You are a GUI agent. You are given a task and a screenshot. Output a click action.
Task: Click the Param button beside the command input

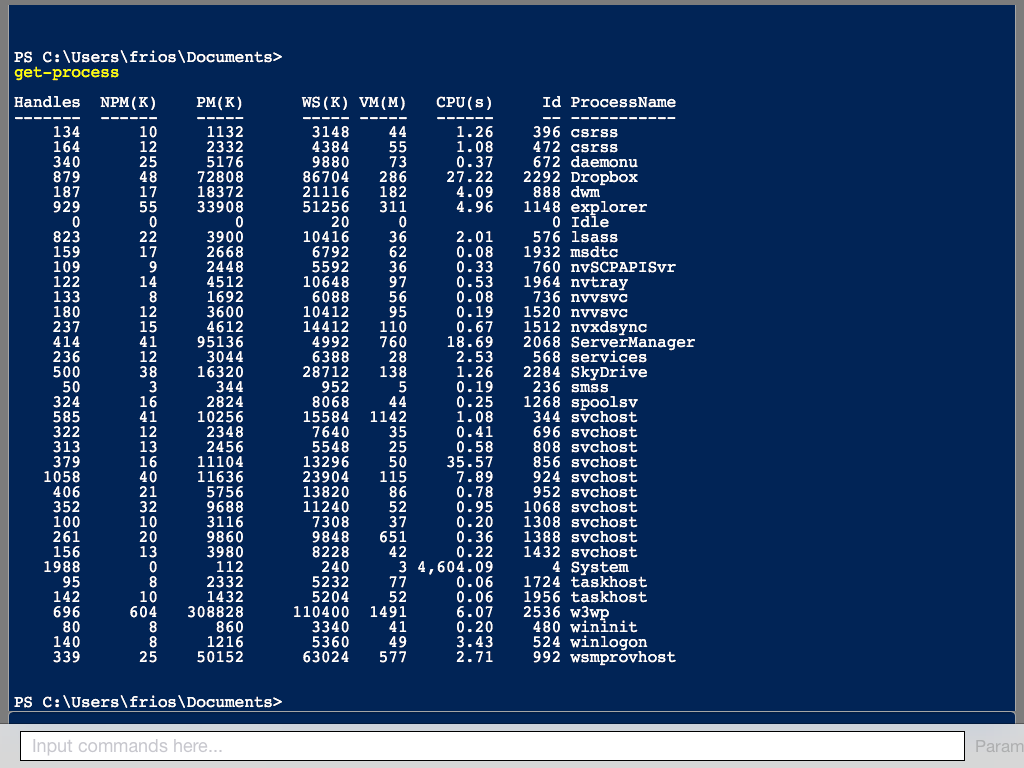999,746
